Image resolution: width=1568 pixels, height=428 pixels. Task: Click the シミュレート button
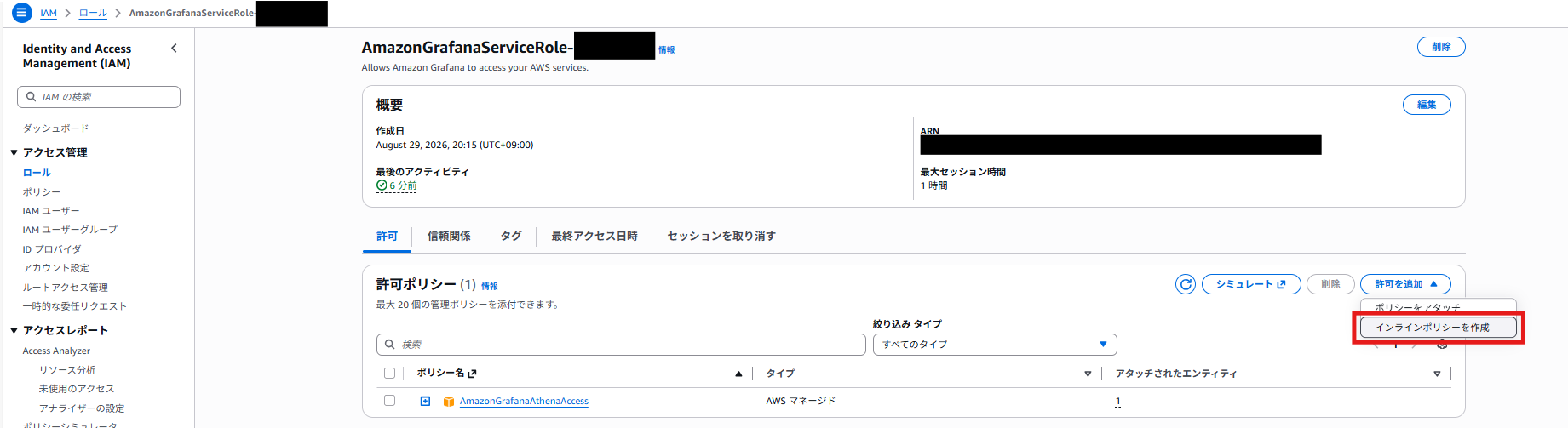click(x=1251, y=284)
